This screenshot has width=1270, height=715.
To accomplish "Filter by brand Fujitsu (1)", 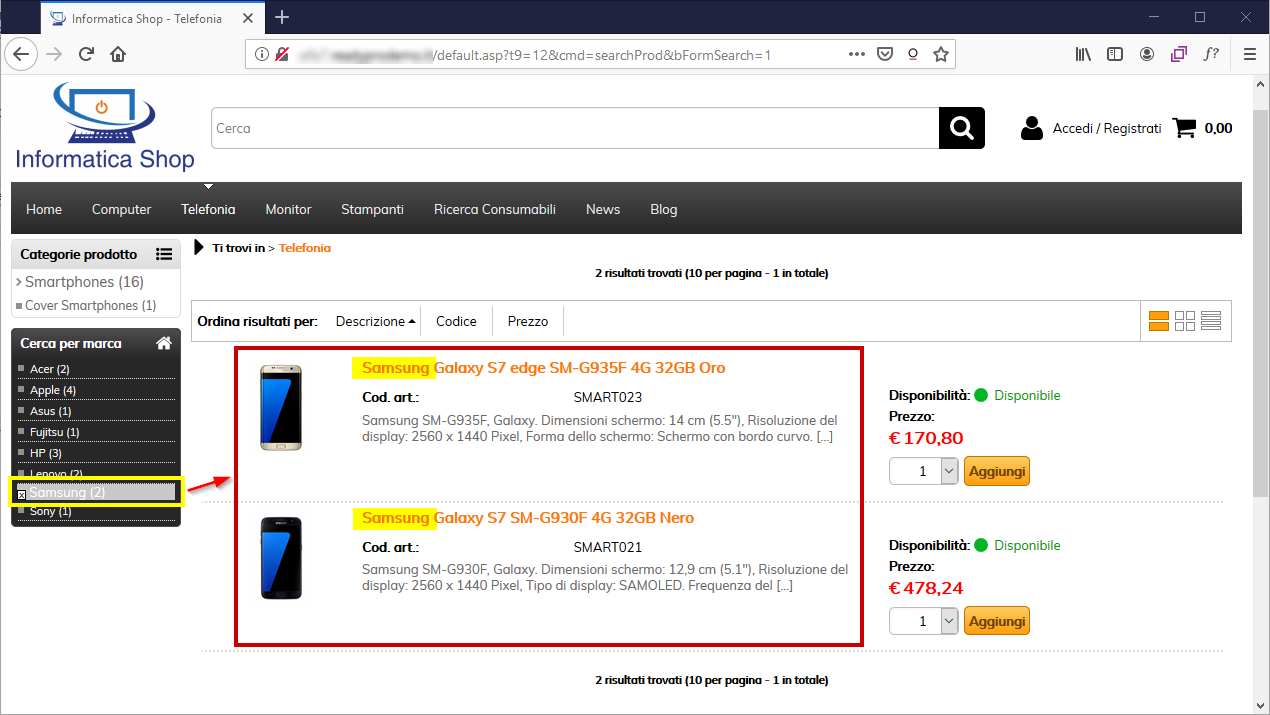I will [x=54, y=432].
